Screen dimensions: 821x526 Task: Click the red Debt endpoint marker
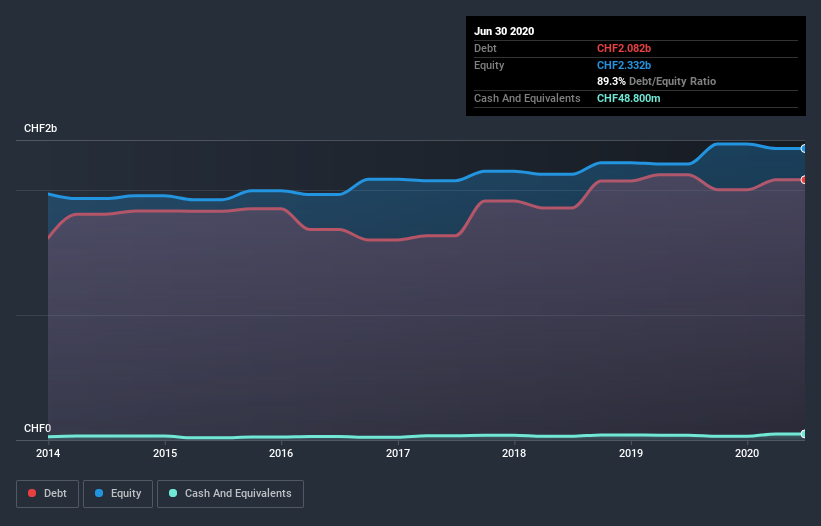(x=804, y=180)
